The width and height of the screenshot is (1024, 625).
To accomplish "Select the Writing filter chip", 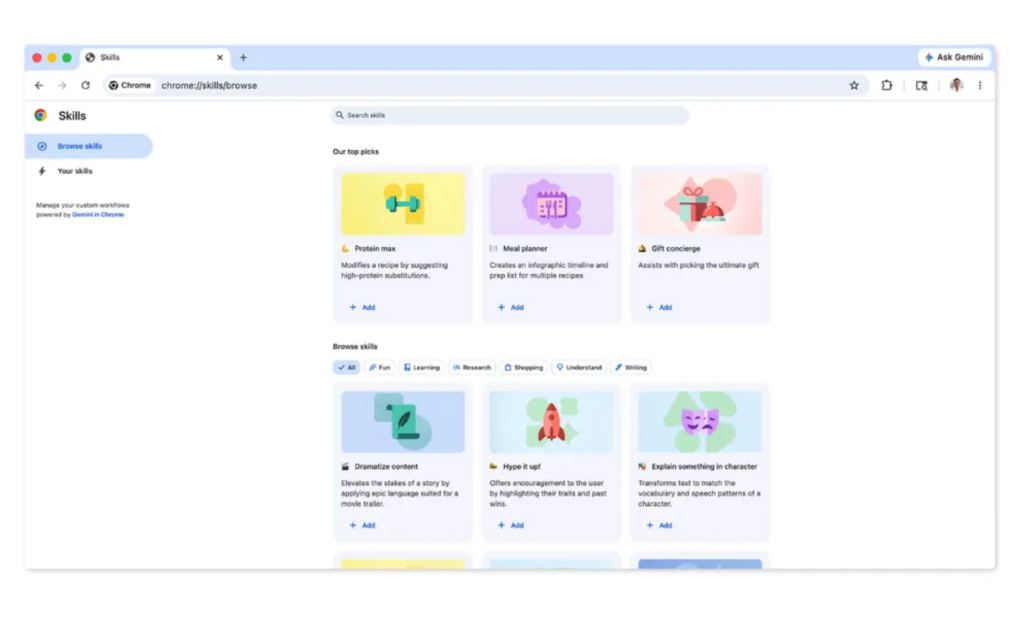I will pos(631,368).
